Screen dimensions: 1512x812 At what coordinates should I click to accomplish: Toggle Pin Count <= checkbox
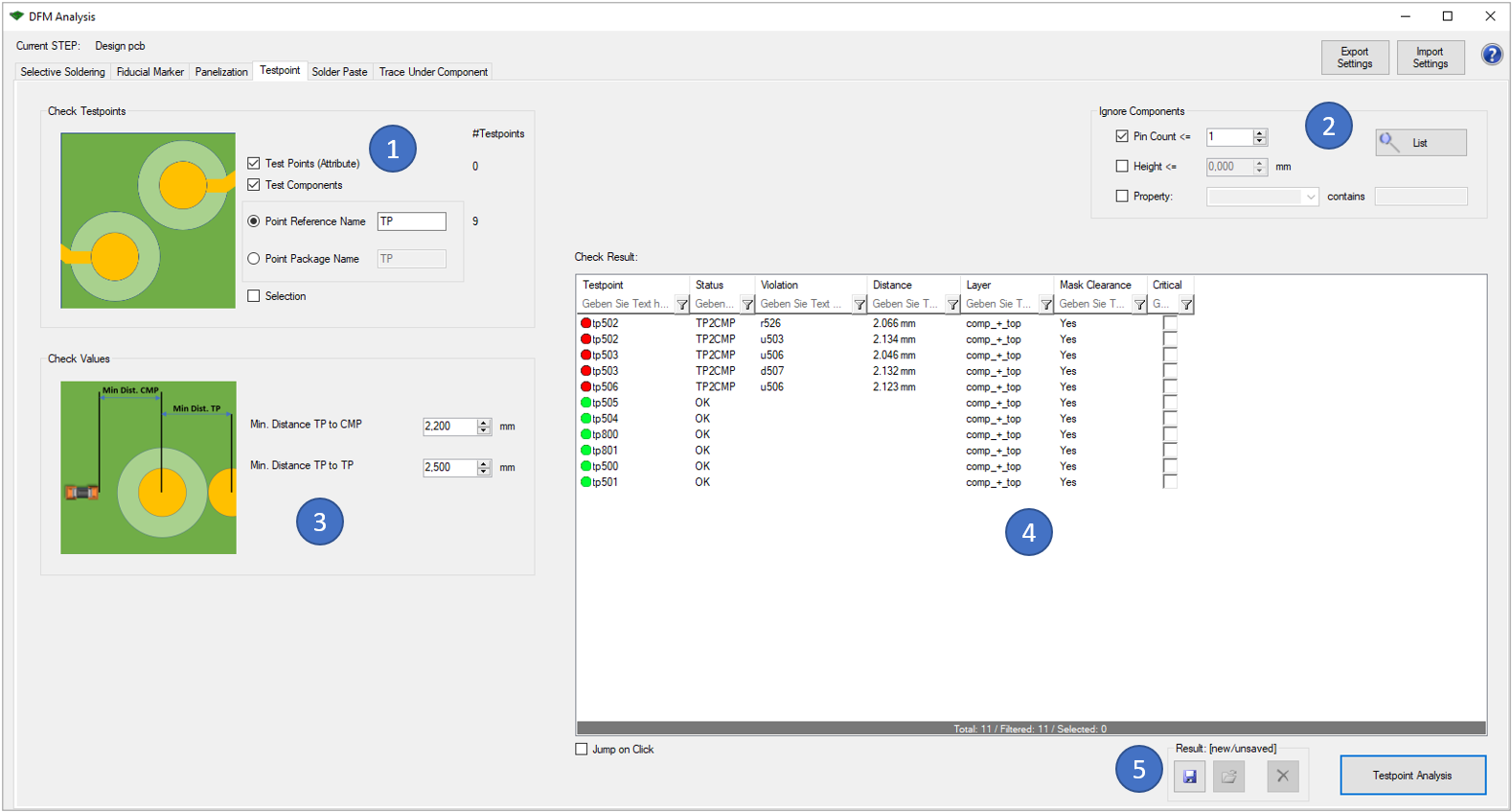pos(1122,136)
